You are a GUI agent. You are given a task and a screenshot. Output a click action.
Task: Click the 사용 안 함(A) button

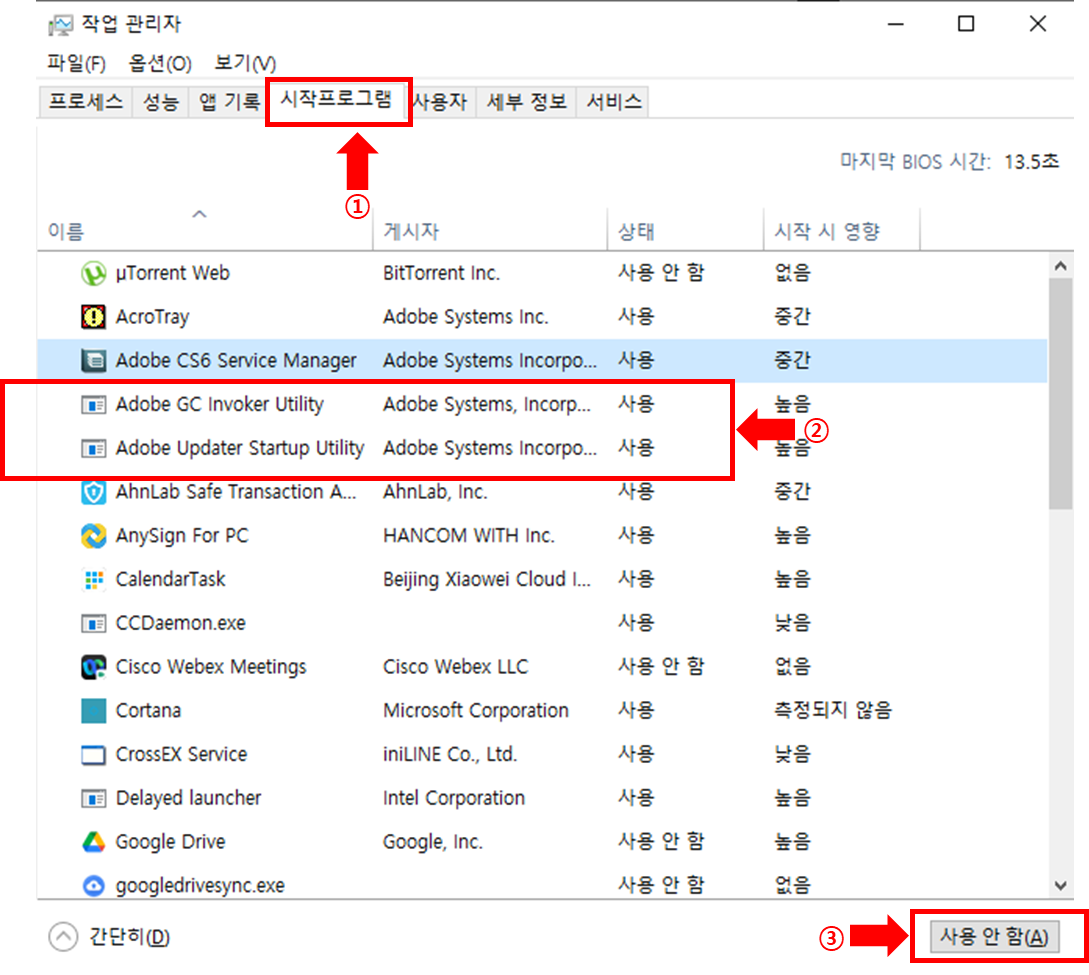coord(995,937)
